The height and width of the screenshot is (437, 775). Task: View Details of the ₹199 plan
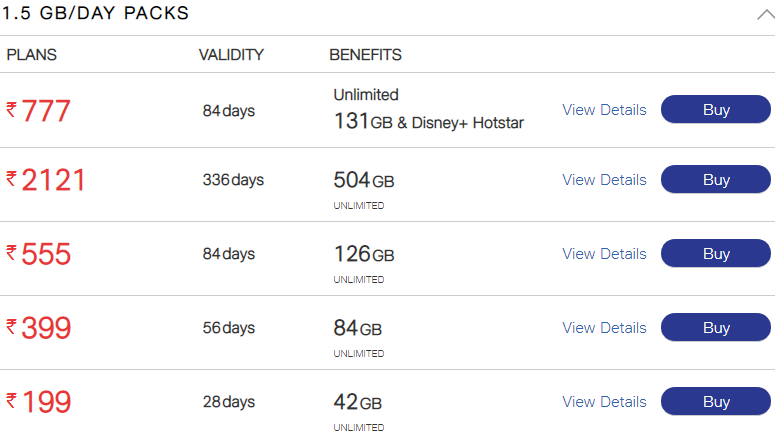point(604,402)
